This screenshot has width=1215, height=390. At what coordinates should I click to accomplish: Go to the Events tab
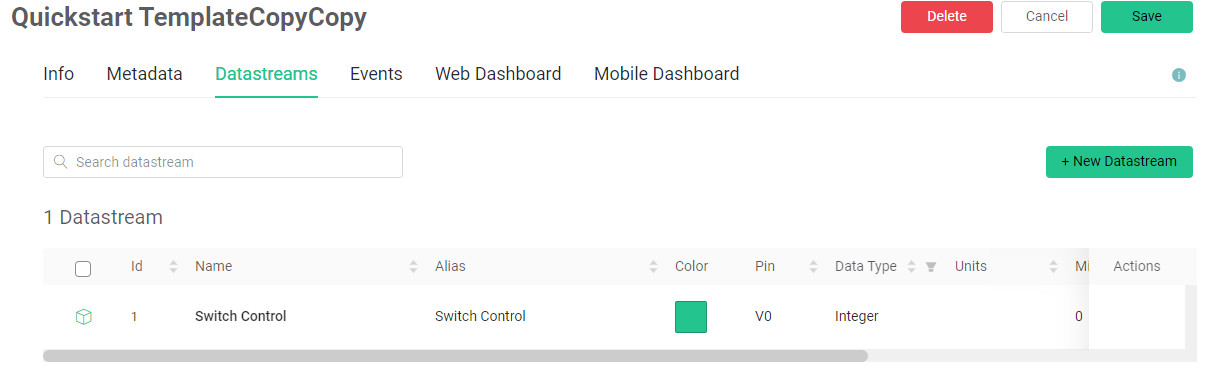pos(376,74)
